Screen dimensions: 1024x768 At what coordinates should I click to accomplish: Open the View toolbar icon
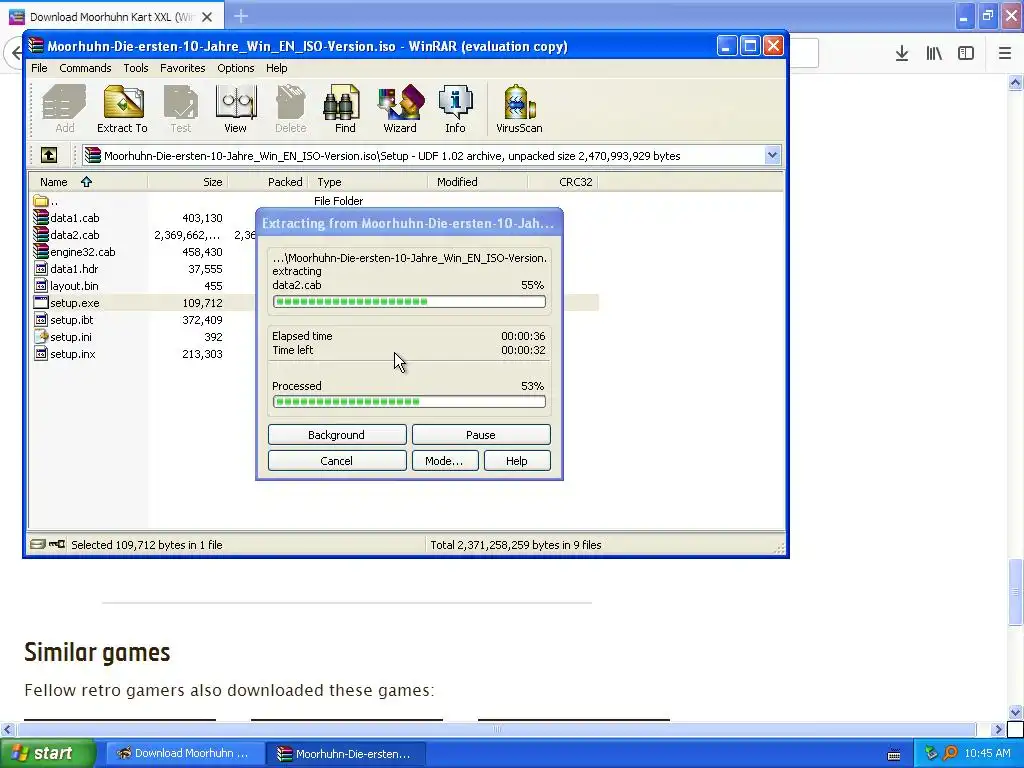coord(235,108)
